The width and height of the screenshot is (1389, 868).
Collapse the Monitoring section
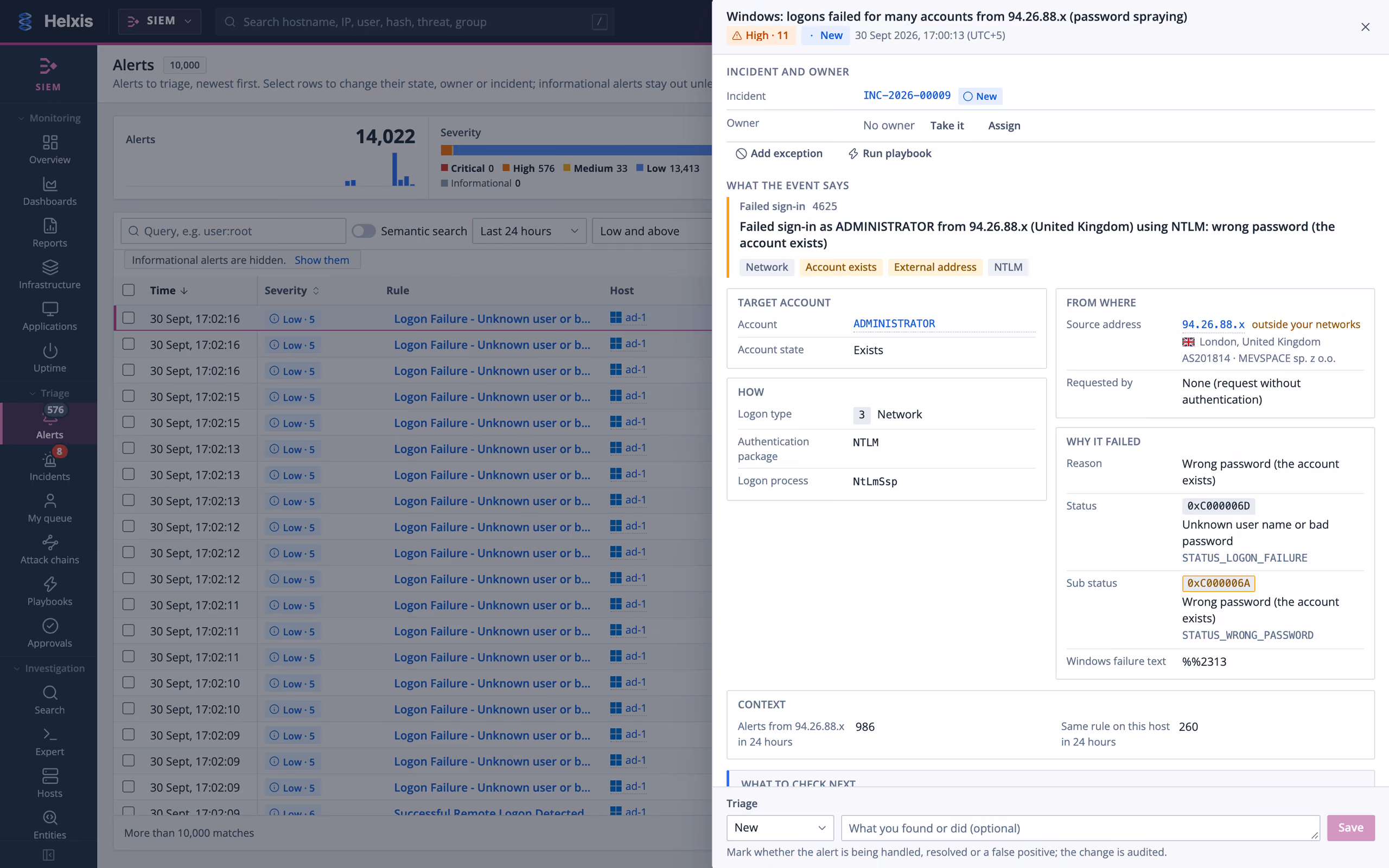pyautogui.click(x=50, y=118)
